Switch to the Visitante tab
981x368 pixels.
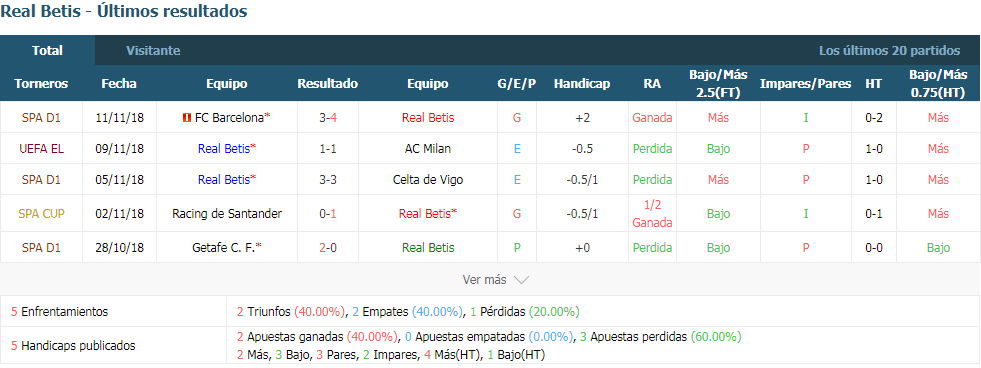tap(153, 51)
